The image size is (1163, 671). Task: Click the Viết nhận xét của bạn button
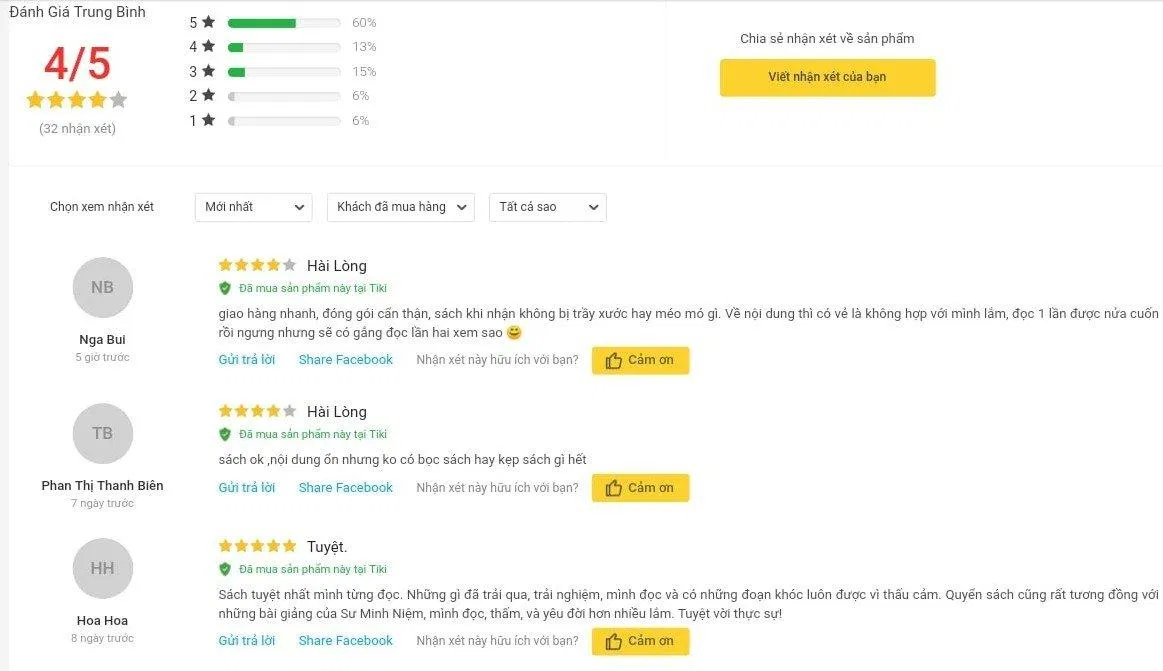point(827,77)
